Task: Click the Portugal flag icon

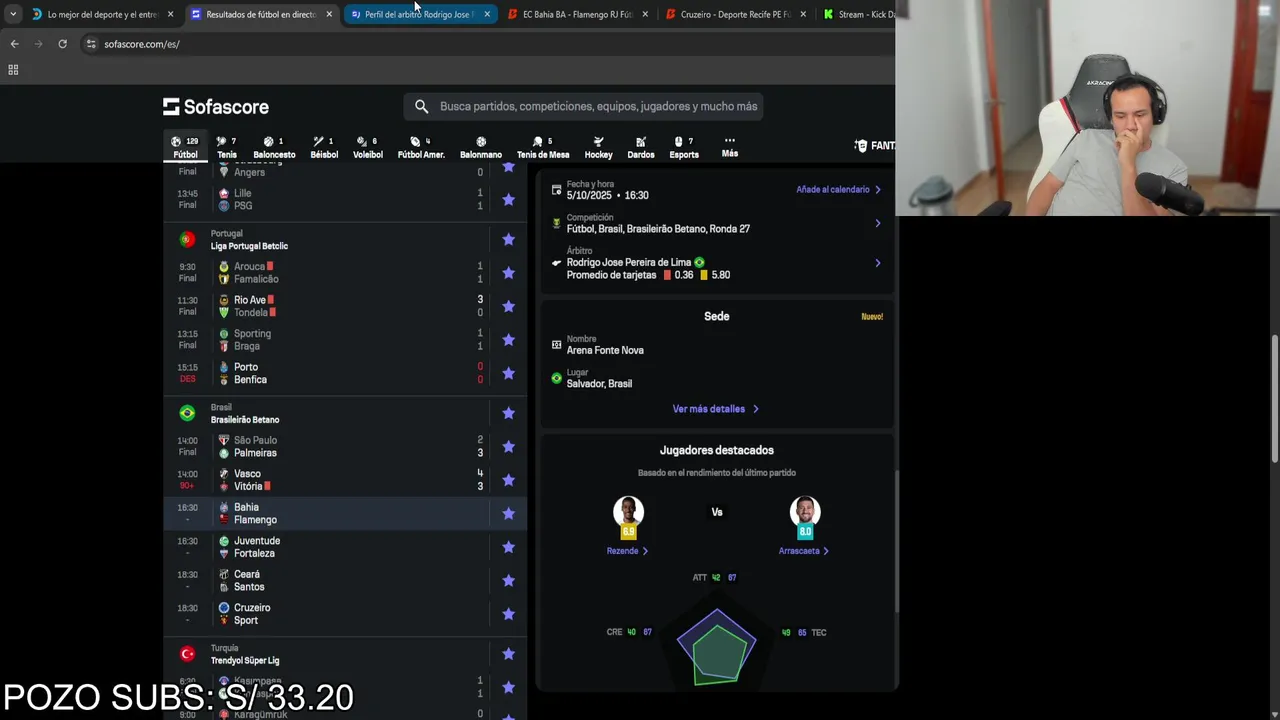Action: coord(187,239)
